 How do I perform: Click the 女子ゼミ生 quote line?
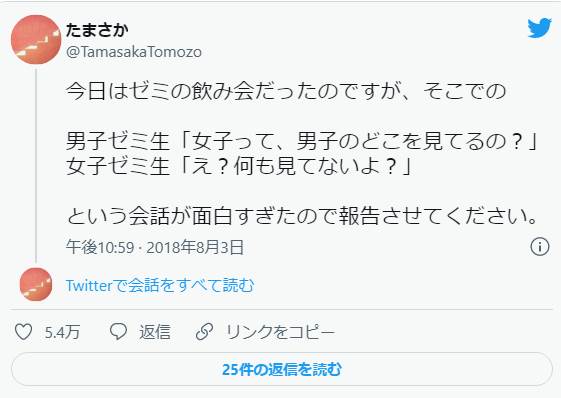239,166
